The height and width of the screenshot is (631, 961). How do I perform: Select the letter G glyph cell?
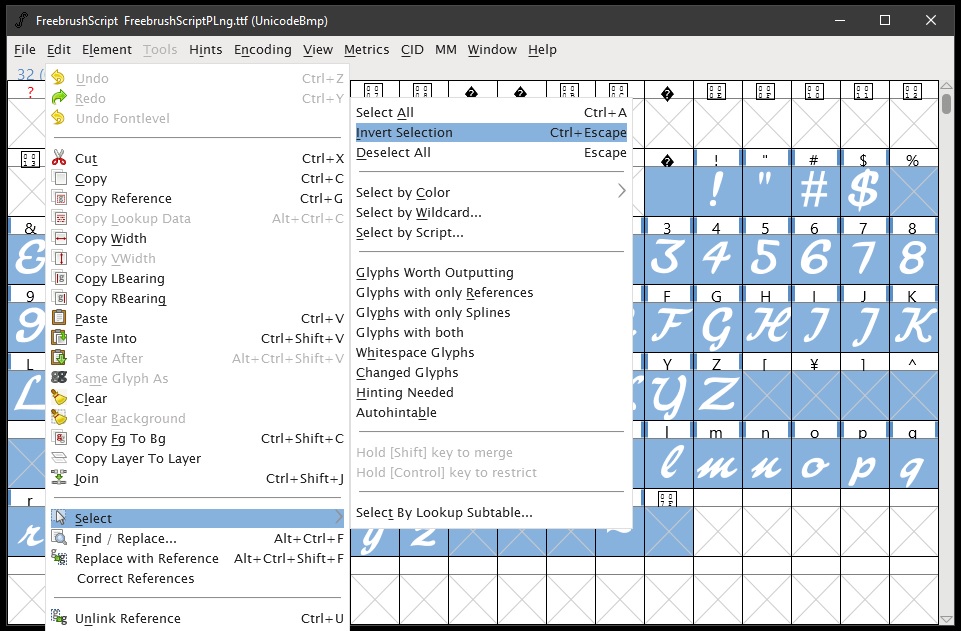[717, 327]
